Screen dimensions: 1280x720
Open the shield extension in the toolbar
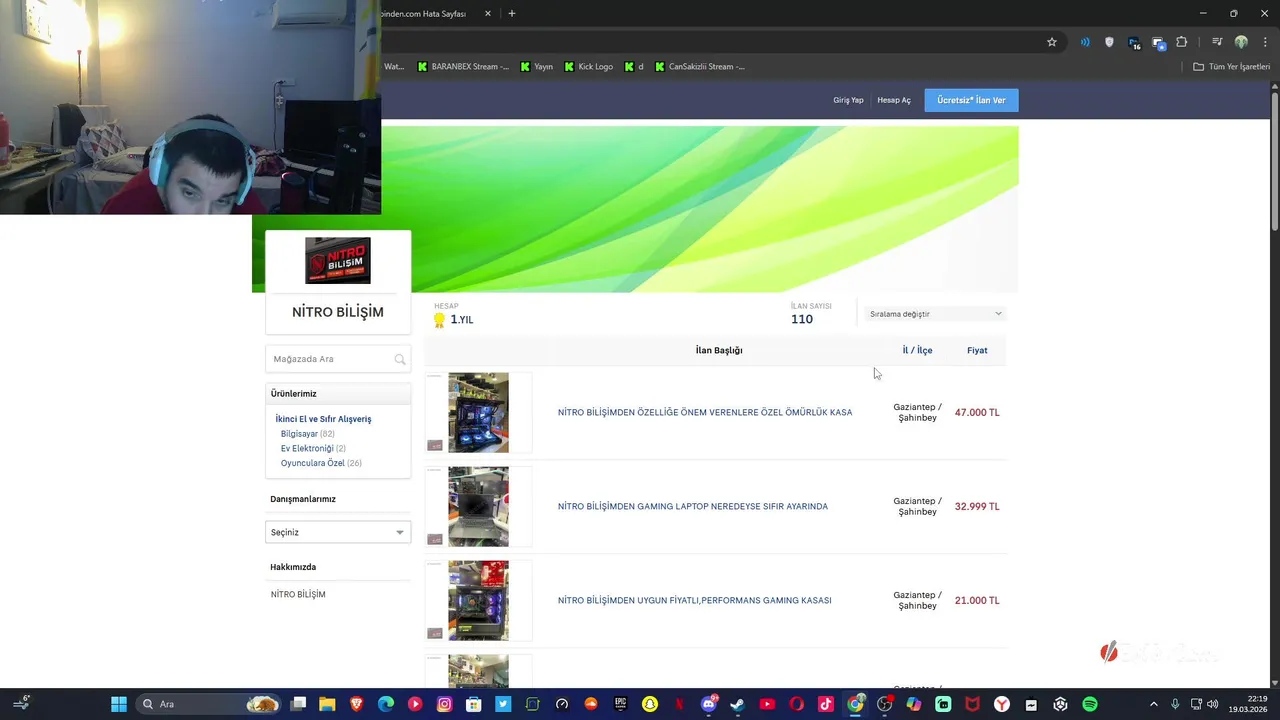1109,42
